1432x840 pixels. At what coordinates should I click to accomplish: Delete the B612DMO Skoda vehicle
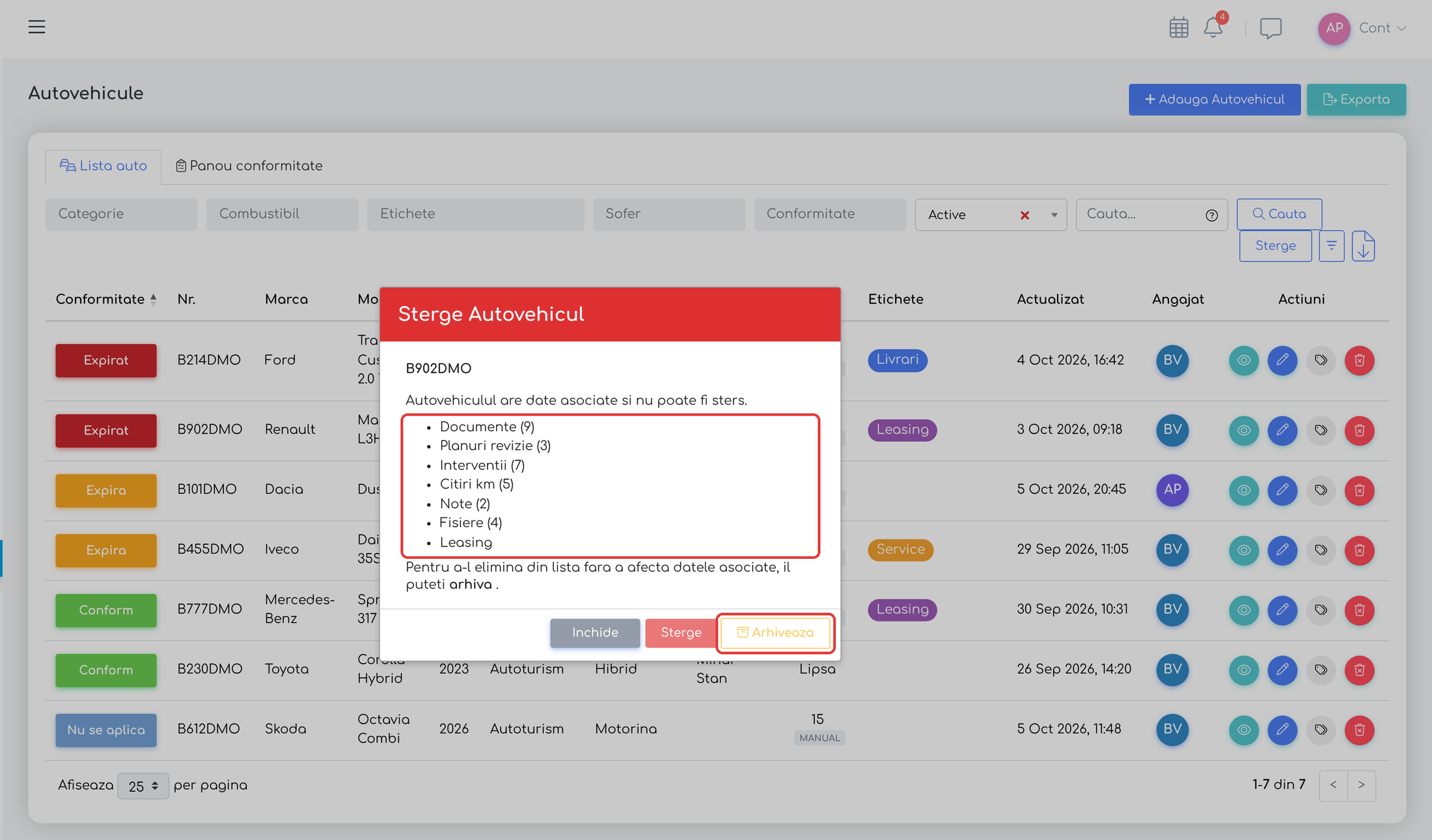pyautogui.click(x=1360, y=729)
